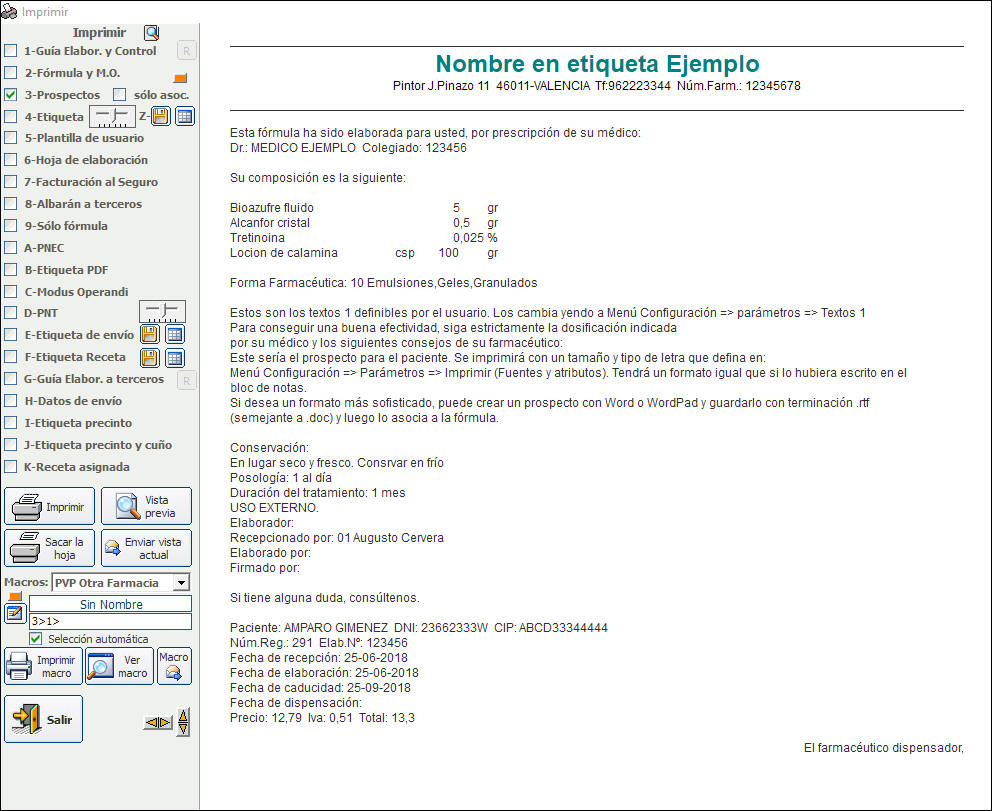Click the R button next to G-Guía Elabor. a terceros
Image resolution: width=992 pixels, height=811 pixels.
(186, 380)
